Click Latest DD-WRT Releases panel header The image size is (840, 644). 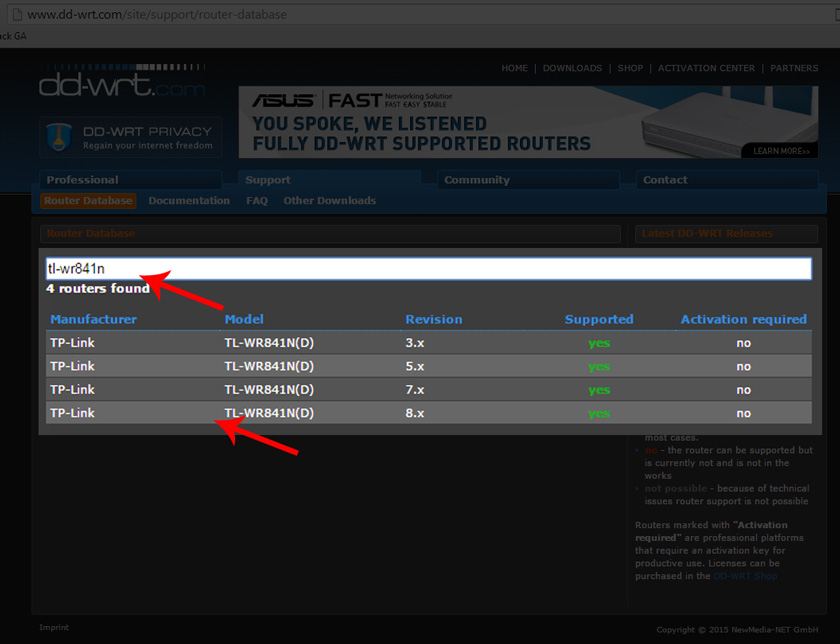(726, 234)
